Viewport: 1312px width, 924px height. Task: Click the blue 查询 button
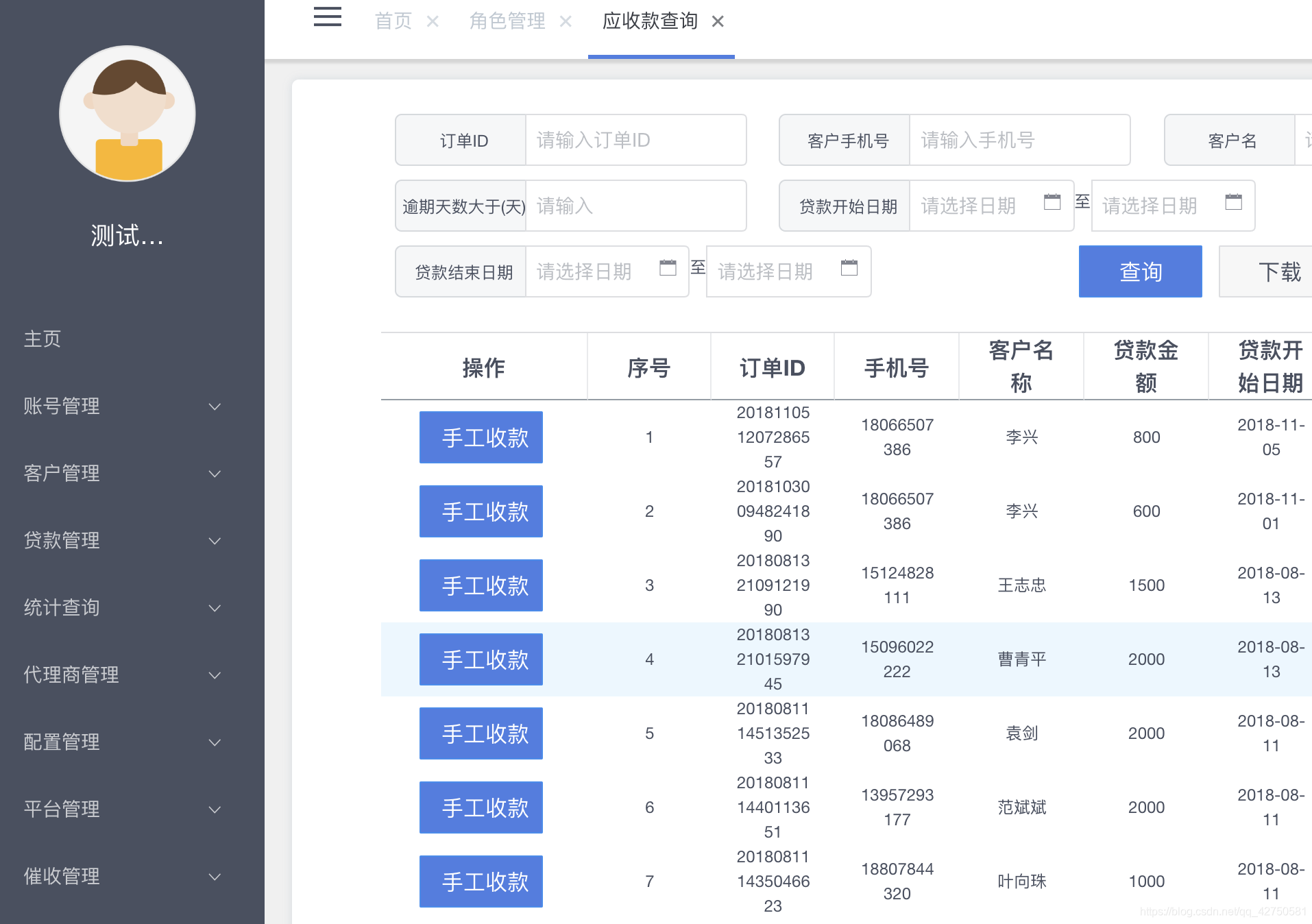pos(1141,271)
